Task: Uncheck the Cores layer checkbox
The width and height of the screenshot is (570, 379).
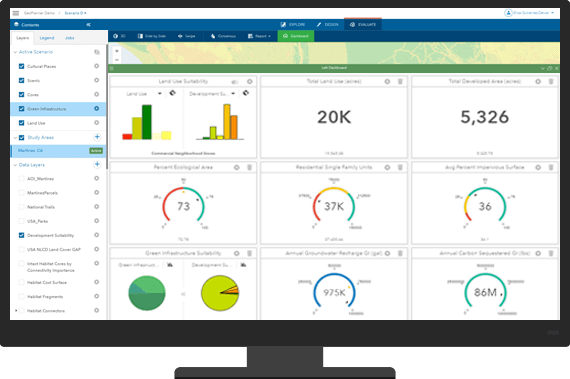Action: click(21, 94)
